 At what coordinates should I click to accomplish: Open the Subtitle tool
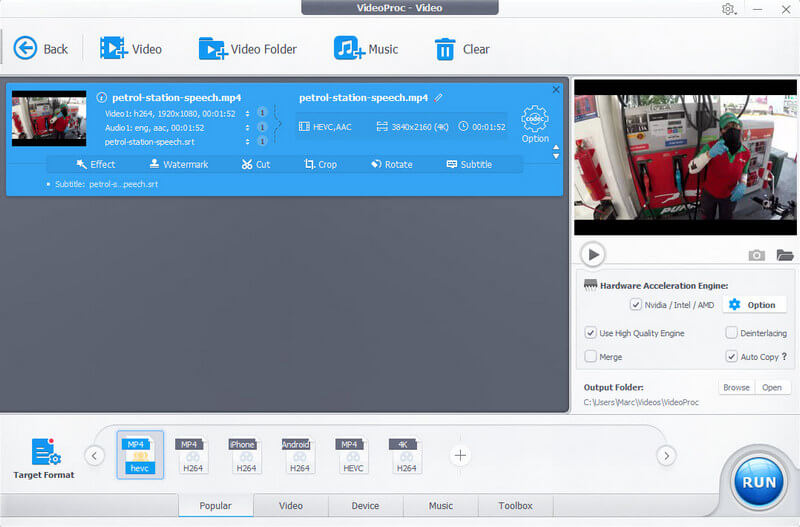469,164
